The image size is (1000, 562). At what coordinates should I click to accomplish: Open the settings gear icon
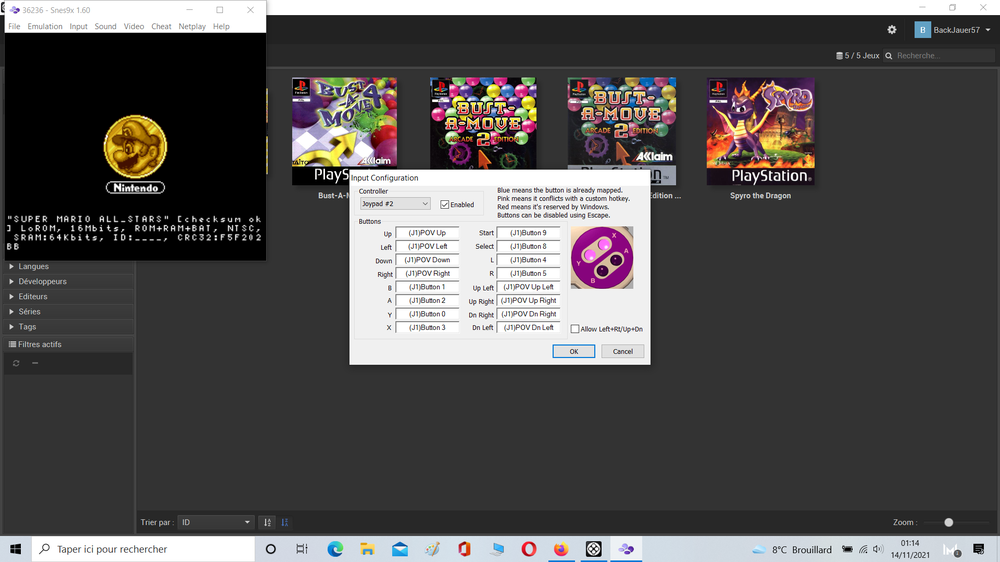point(892,30)
